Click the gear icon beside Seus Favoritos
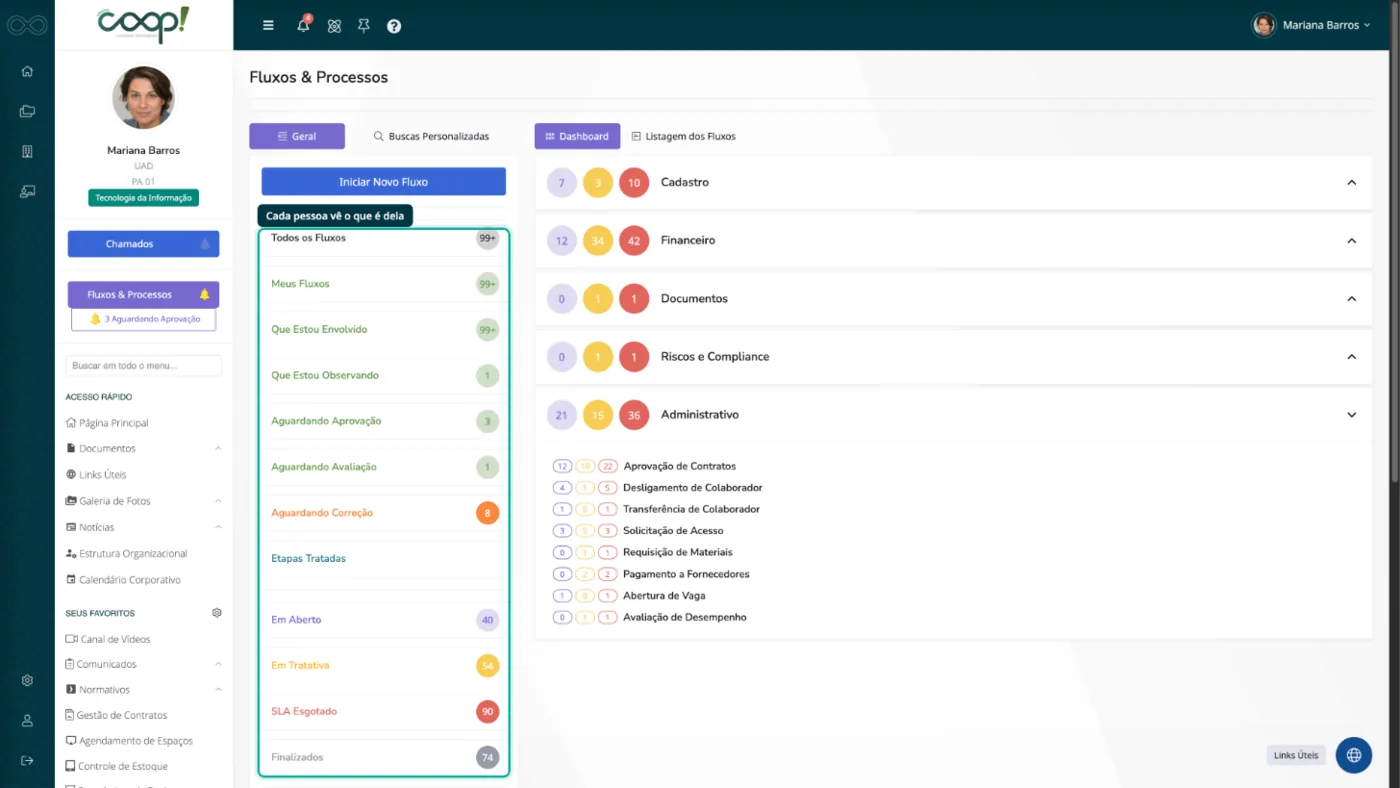Viewport: 1400px width, 788px height. point(217,613)
